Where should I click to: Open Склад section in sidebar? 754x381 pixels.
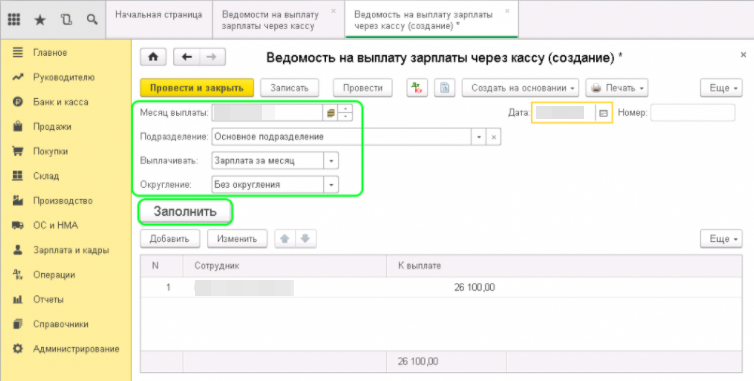(46, 176)
